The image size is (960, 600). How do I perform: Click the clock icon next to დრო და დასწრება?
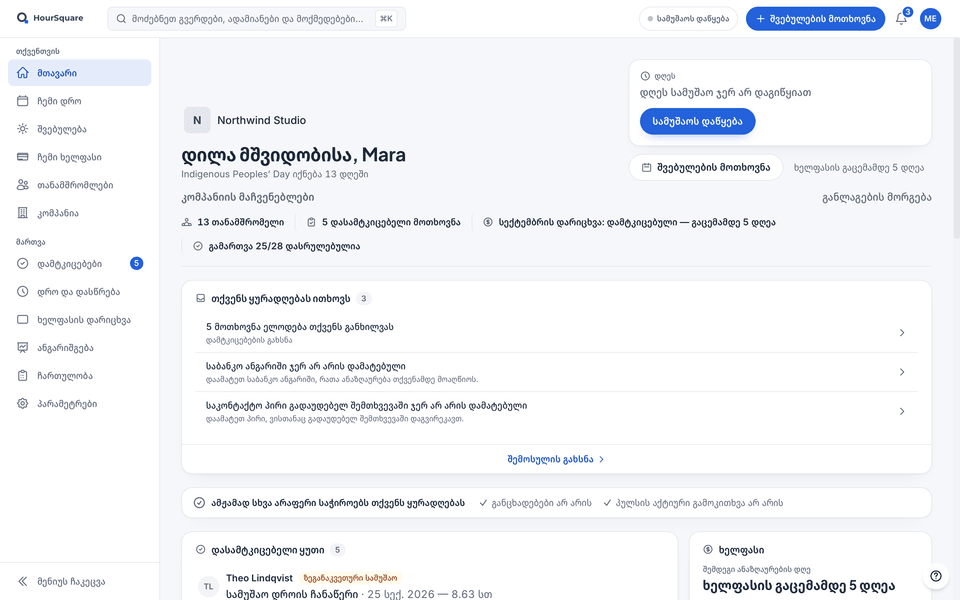pyautogui.click(x=23, y=291)
